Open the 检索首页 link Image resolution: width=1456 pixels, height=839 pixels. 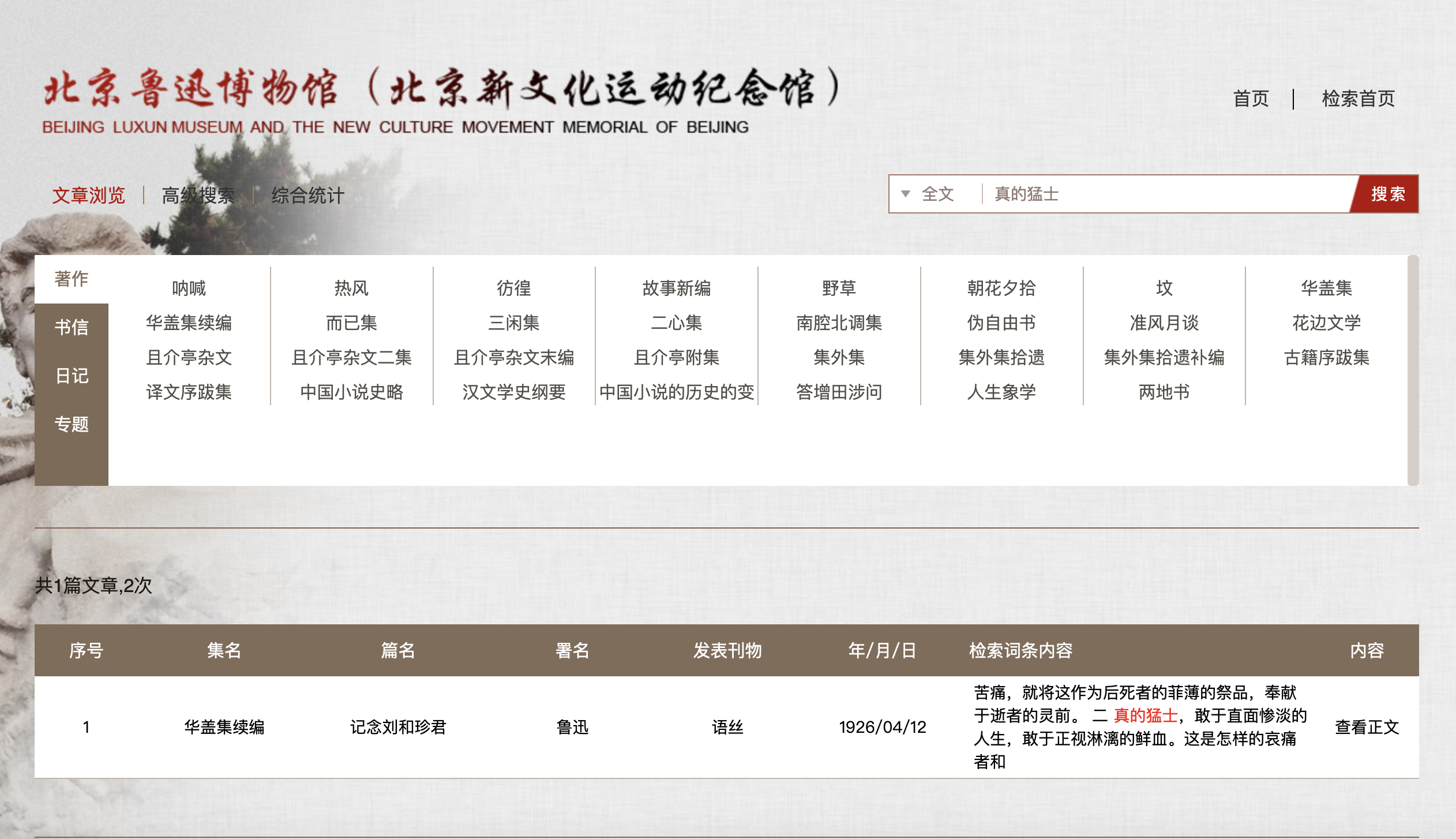[x=1358, y=99]
